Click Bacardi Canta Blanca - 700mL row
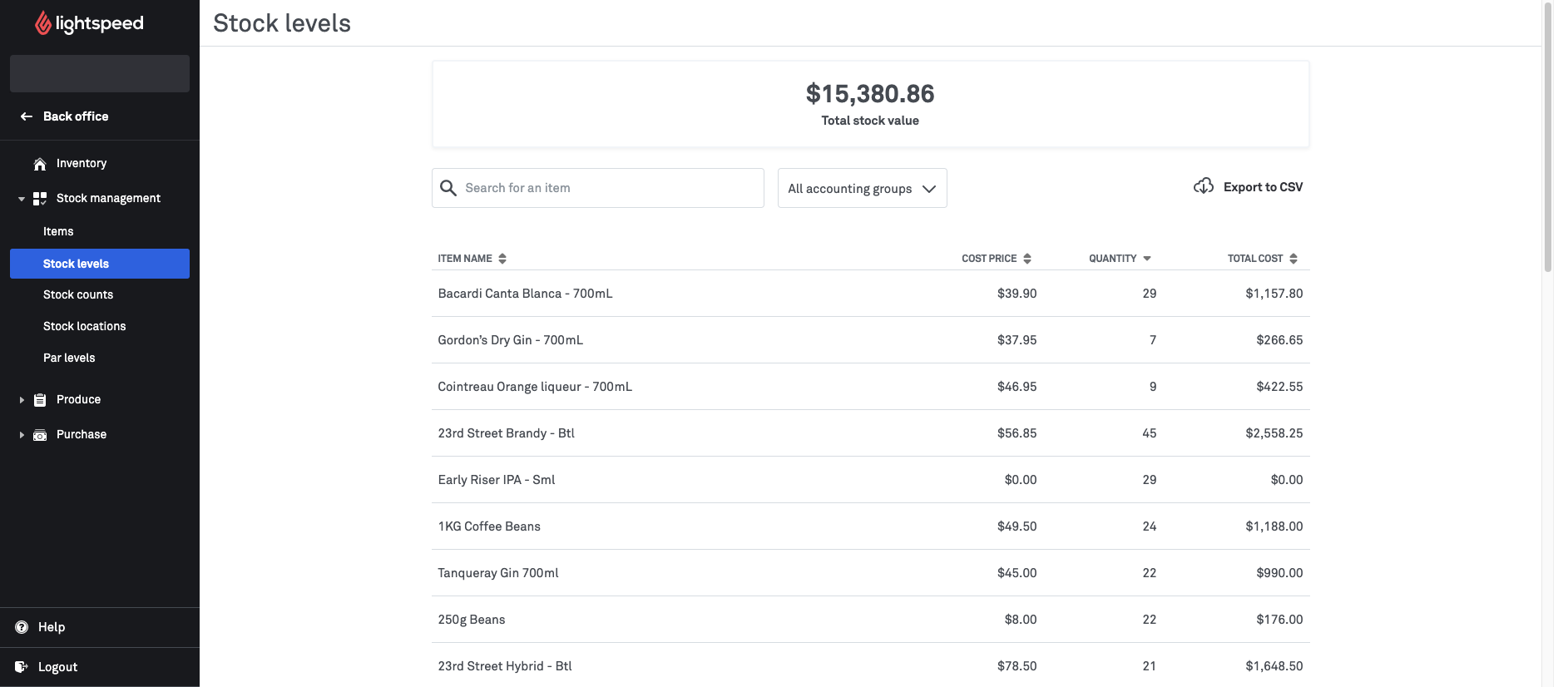The width and height of the screenshot is (1568, 687). [871, 294]
